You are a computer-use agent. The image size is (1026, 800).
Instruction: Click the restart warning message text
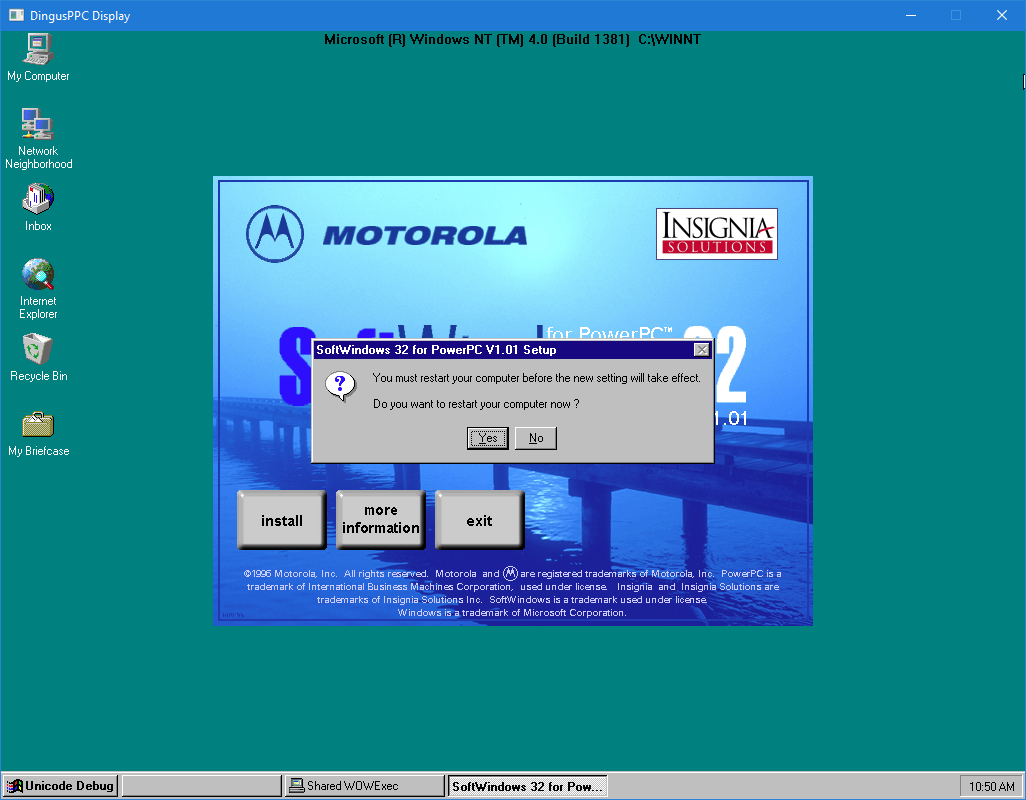click(537, 378)
